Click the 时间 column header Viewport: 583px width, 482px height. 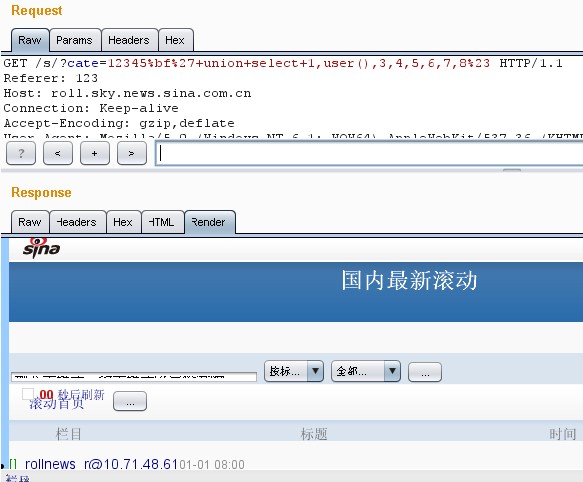[x=563, y=434]
